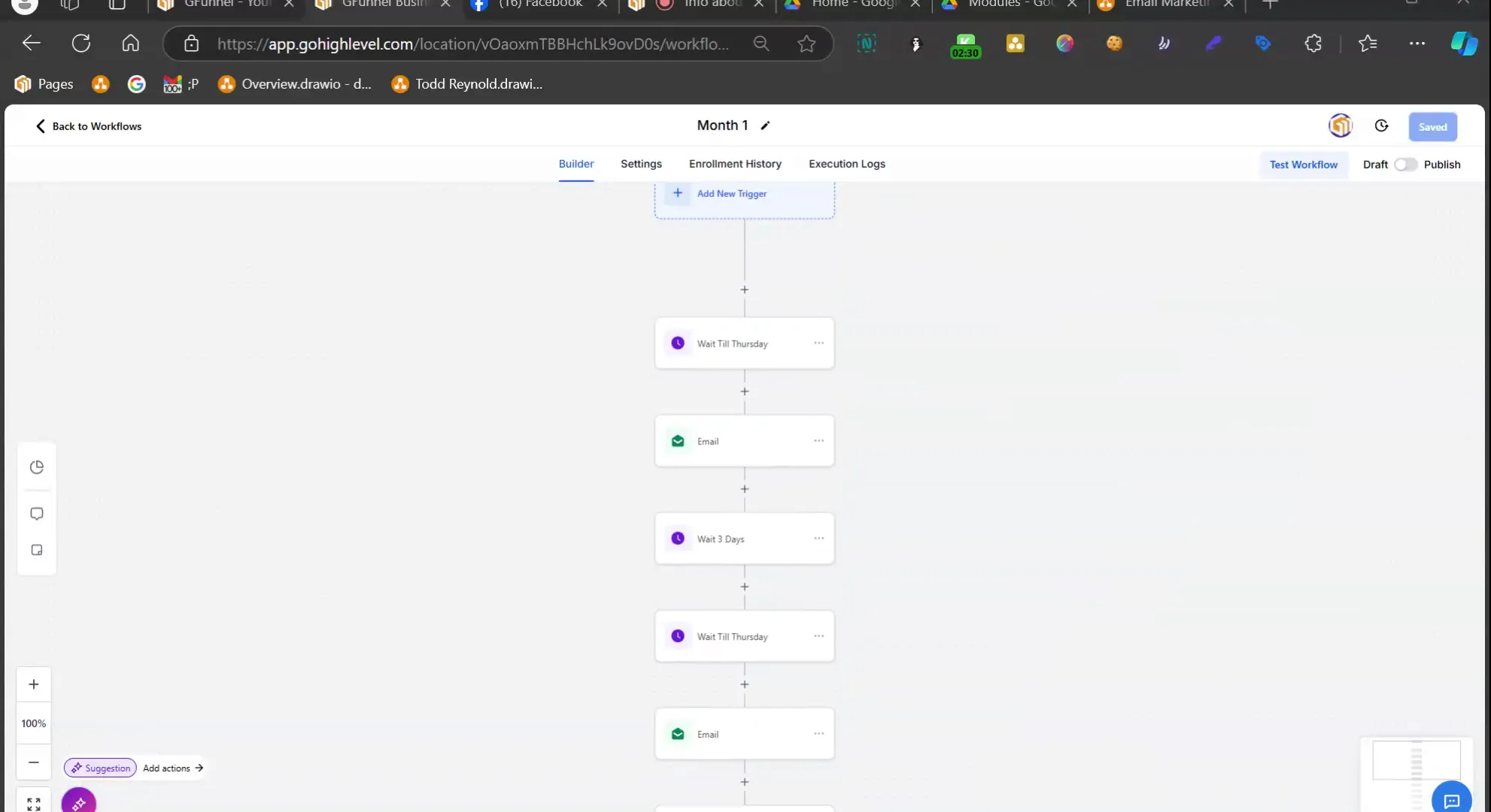Image resolution: width=1491 pixels, height=812 pixels.
Task: Zoom out the canvas with the minus button
Action: tap(34, 762)
